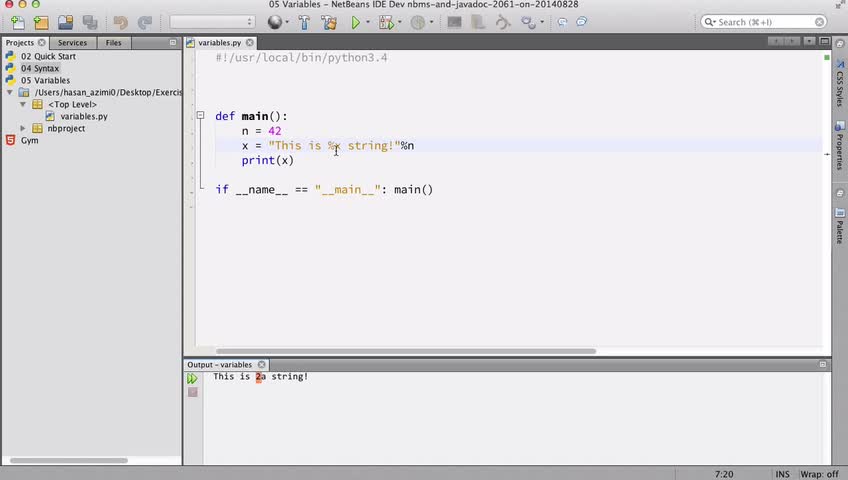Select the 02 Quick Start project
848x480 pixels.
click(48, 56)
